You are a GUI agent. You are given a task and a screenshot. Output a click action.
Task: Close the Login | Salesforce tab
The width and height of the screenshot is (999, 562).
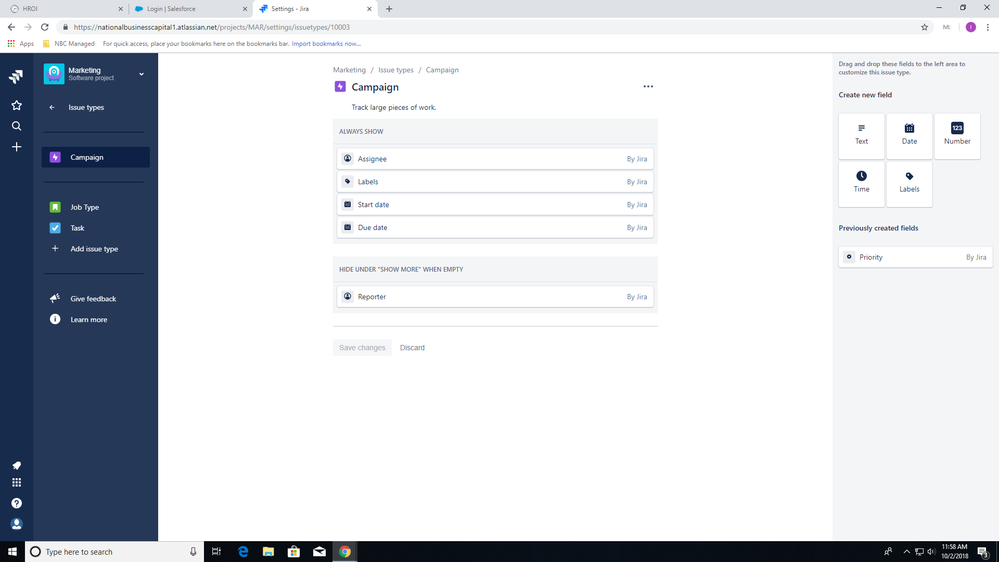(x=245, y=9)
